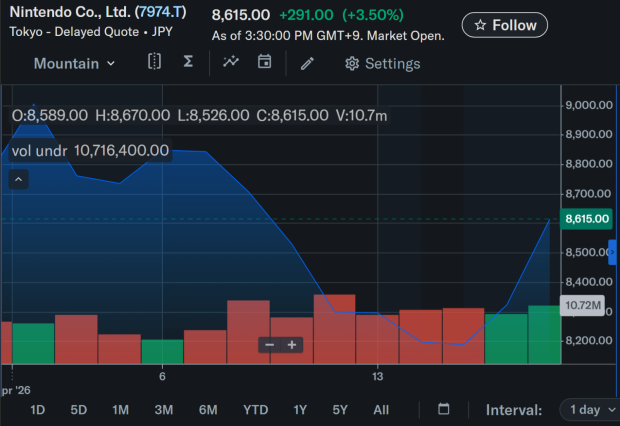Select the YTD range
Viewport: 620px width, 426px height.
(255, 410)
